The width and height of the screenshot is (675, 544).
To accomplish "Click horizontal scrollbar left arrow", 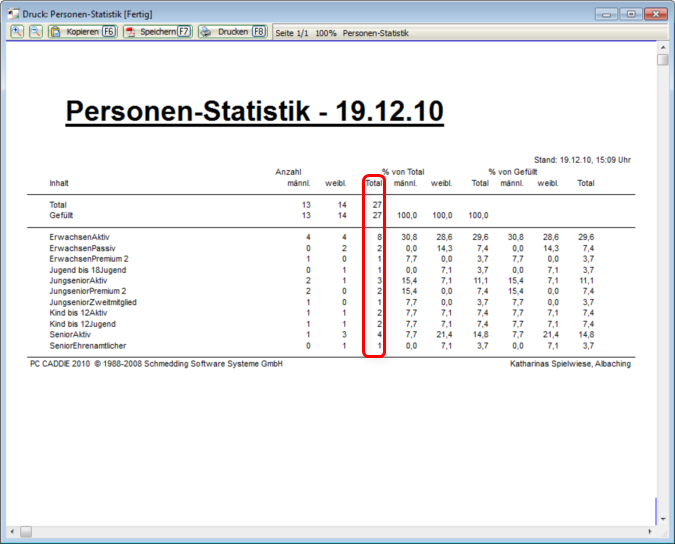I will click(12, 532).
